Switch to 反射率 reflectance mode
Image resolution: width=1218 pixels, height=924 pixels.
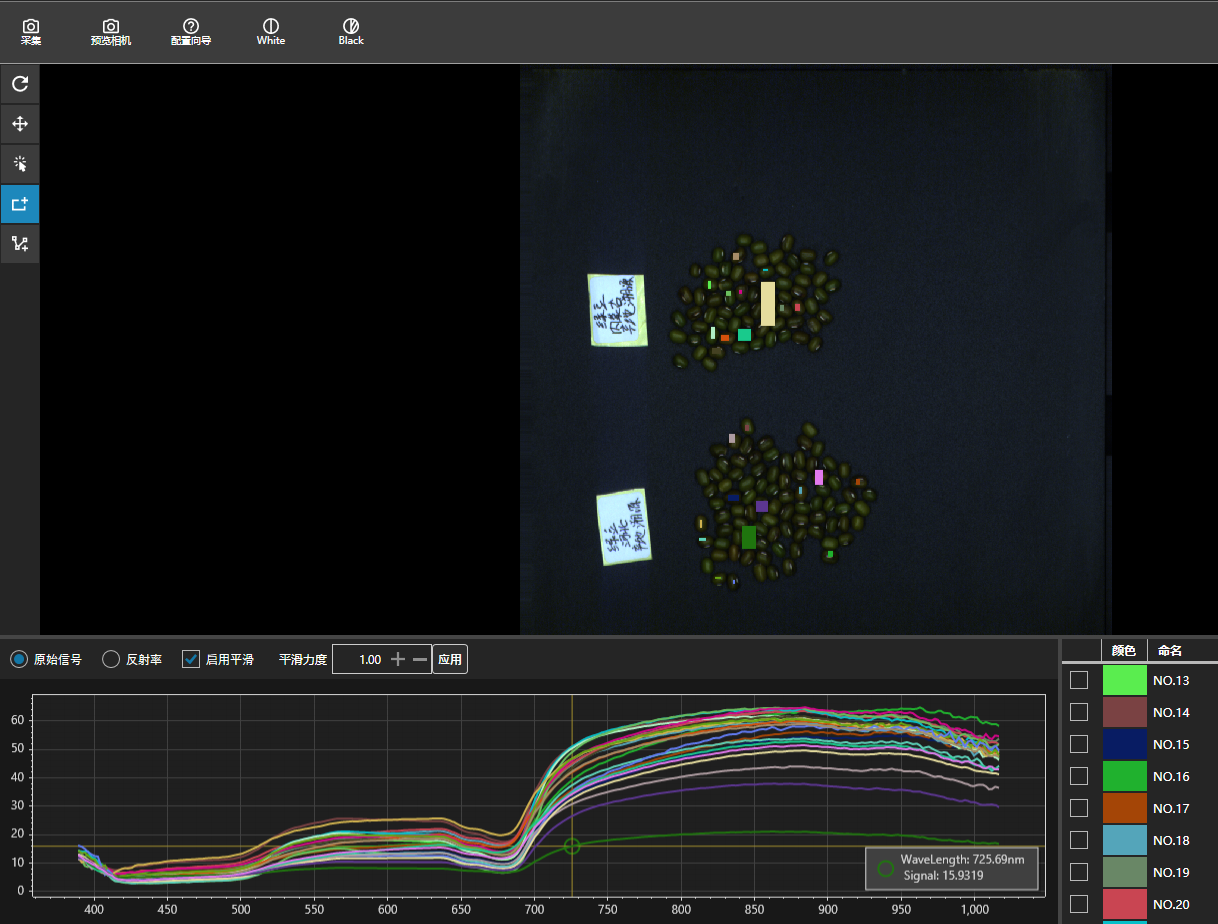112,660
